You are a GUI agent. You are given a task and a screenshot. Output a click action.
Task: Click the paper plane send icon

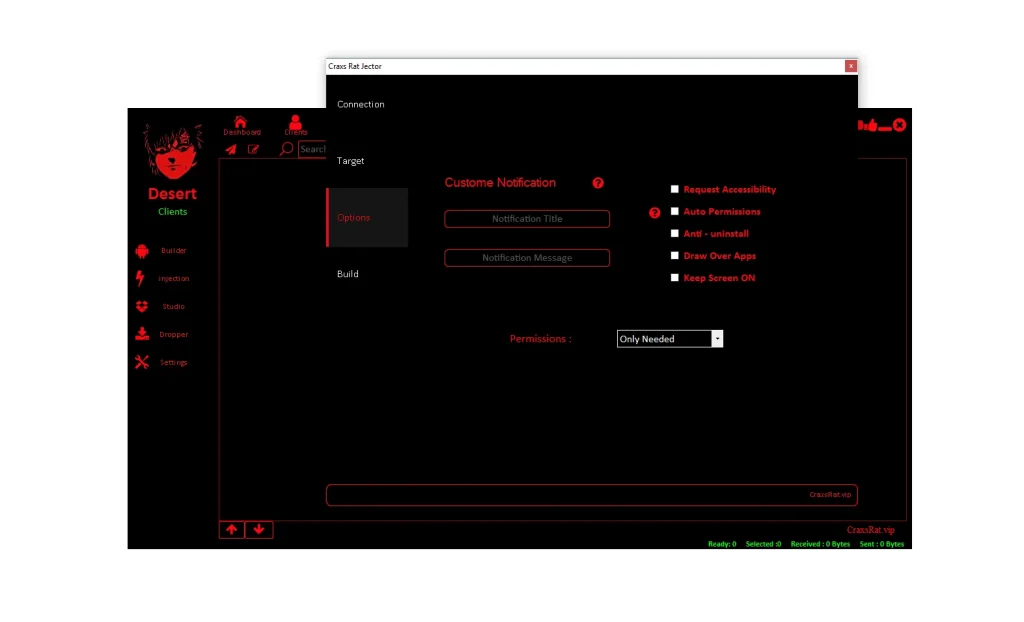[231, 149]
